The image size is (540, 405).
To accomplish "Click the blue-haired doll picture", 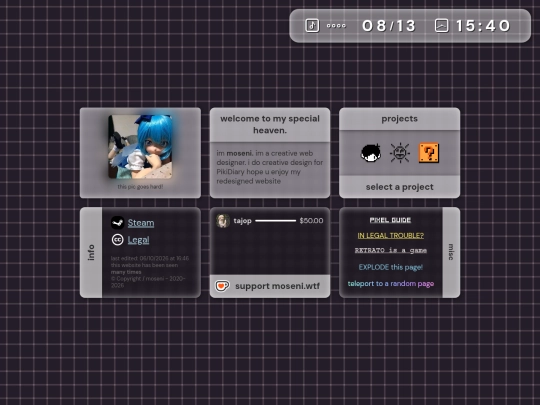I will pyautogui.click(x=140, y=147).
